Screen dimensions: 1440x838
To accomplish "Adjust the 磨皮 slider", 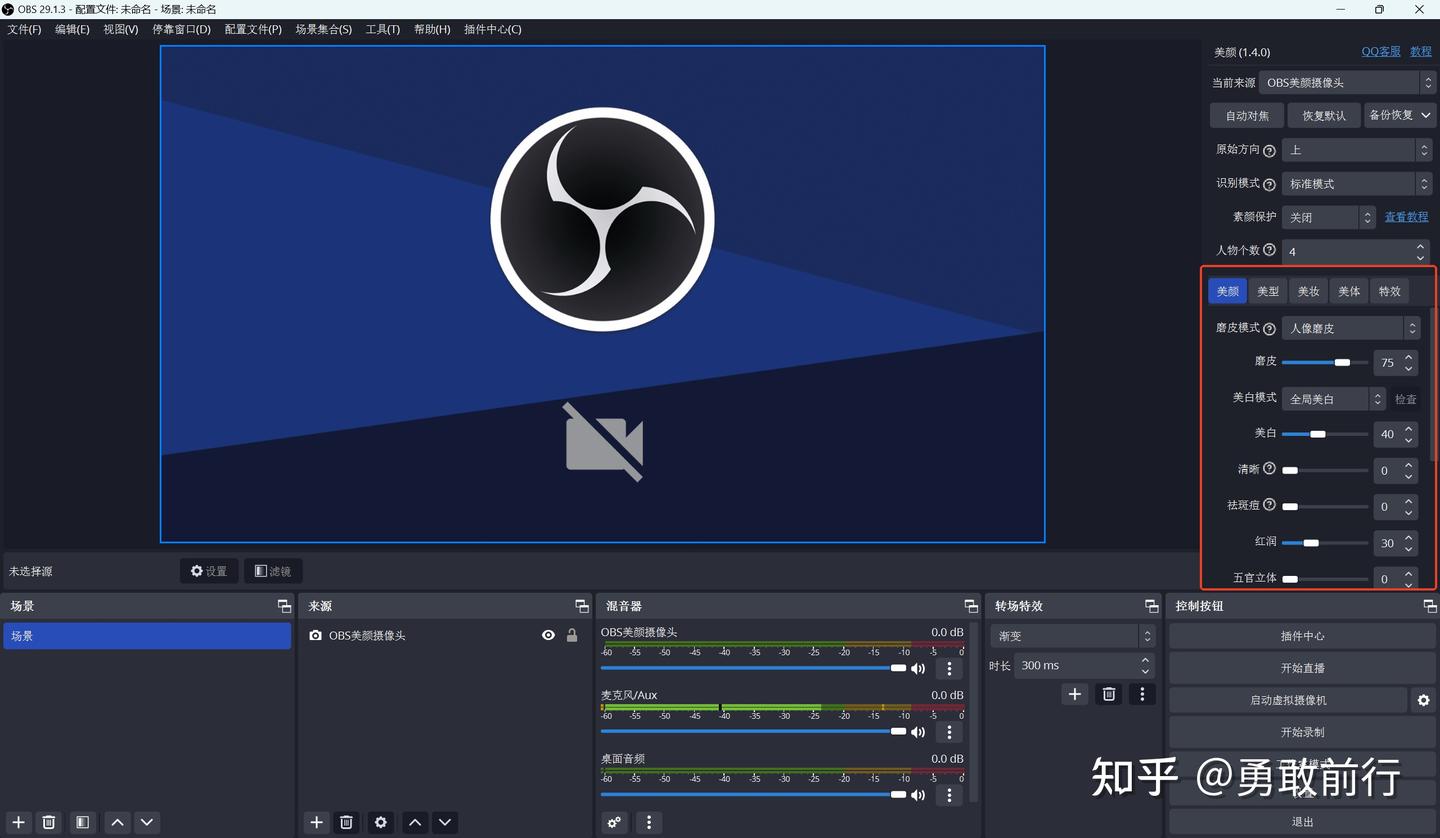I will click(x=1324, y=362).
